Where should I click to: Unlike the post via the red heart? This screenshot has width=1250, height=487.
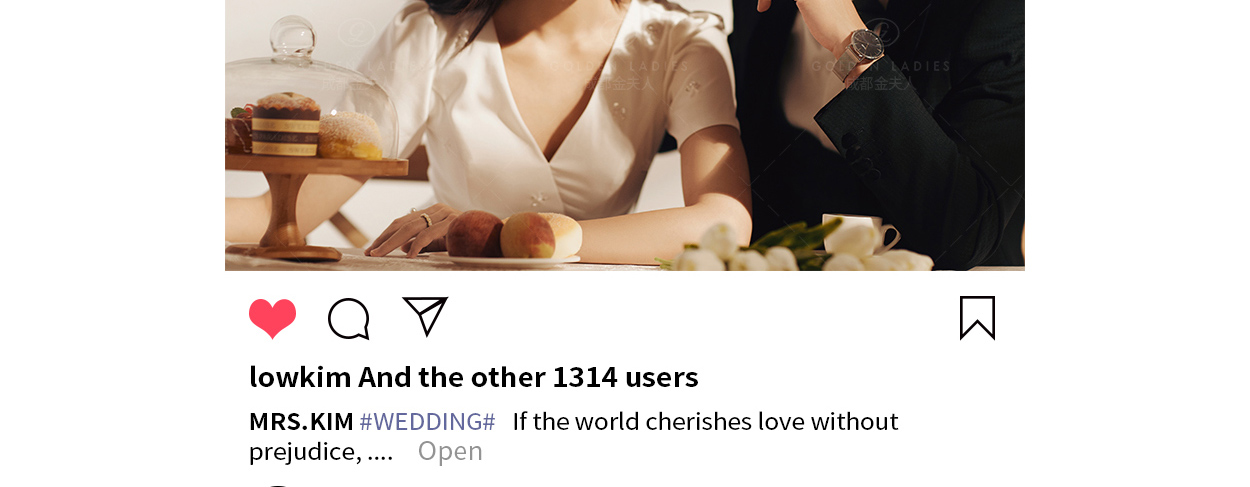click(272, 319)
